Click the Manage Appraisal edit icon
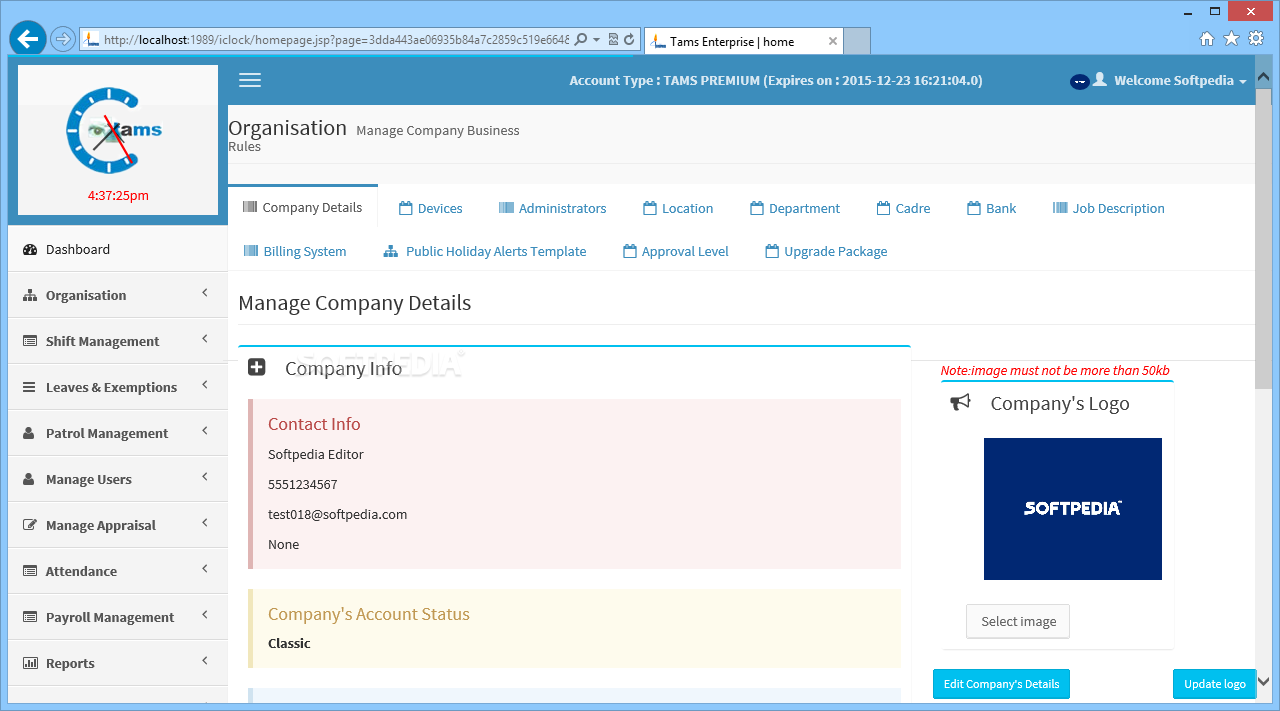Image resolution: width=1280 pixels, height=711 pixels. [30, 526]
